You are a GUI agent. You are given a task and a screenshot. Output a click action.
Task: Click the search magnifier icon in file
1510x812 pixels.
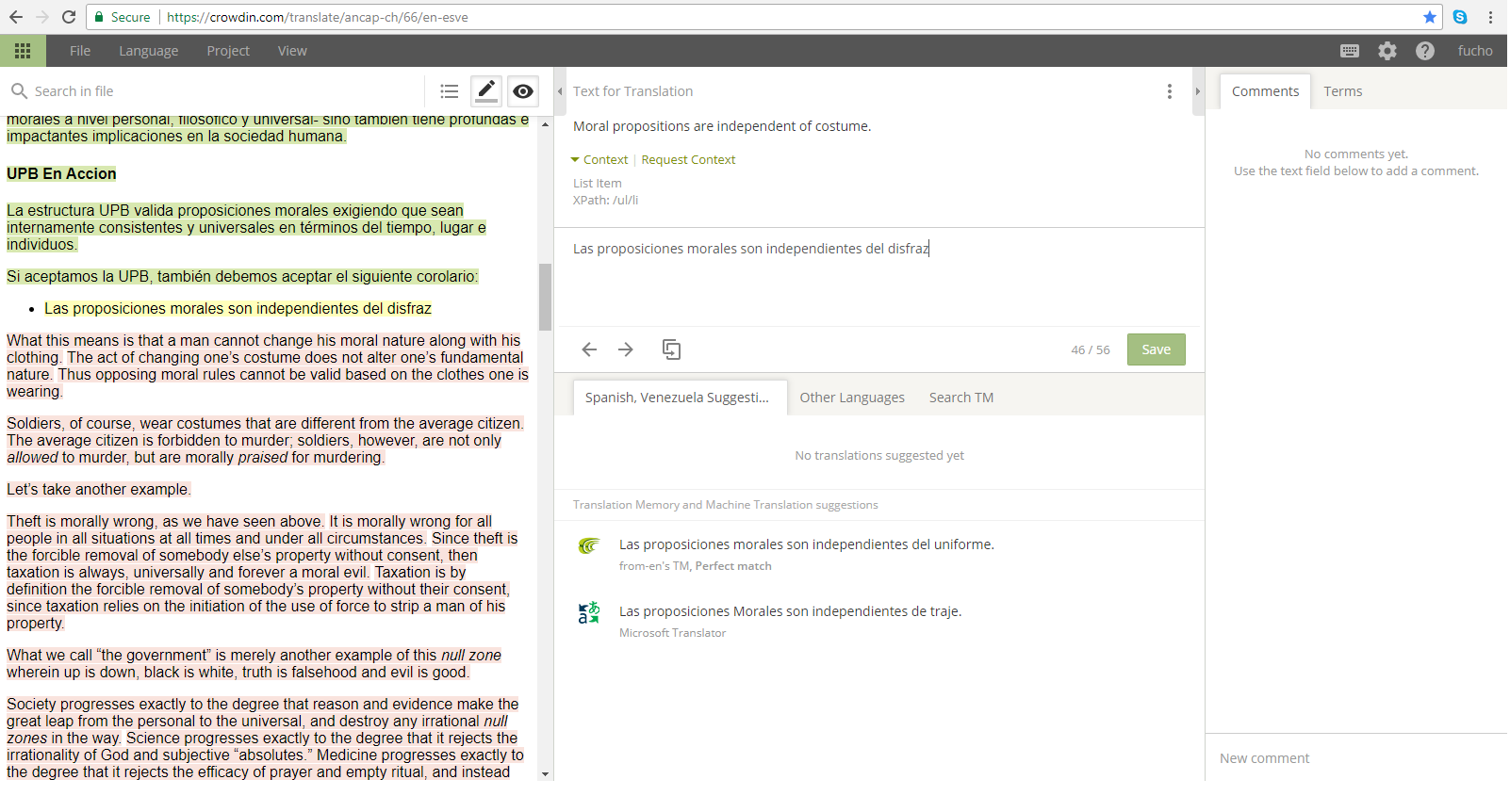(x=19, y=91)
